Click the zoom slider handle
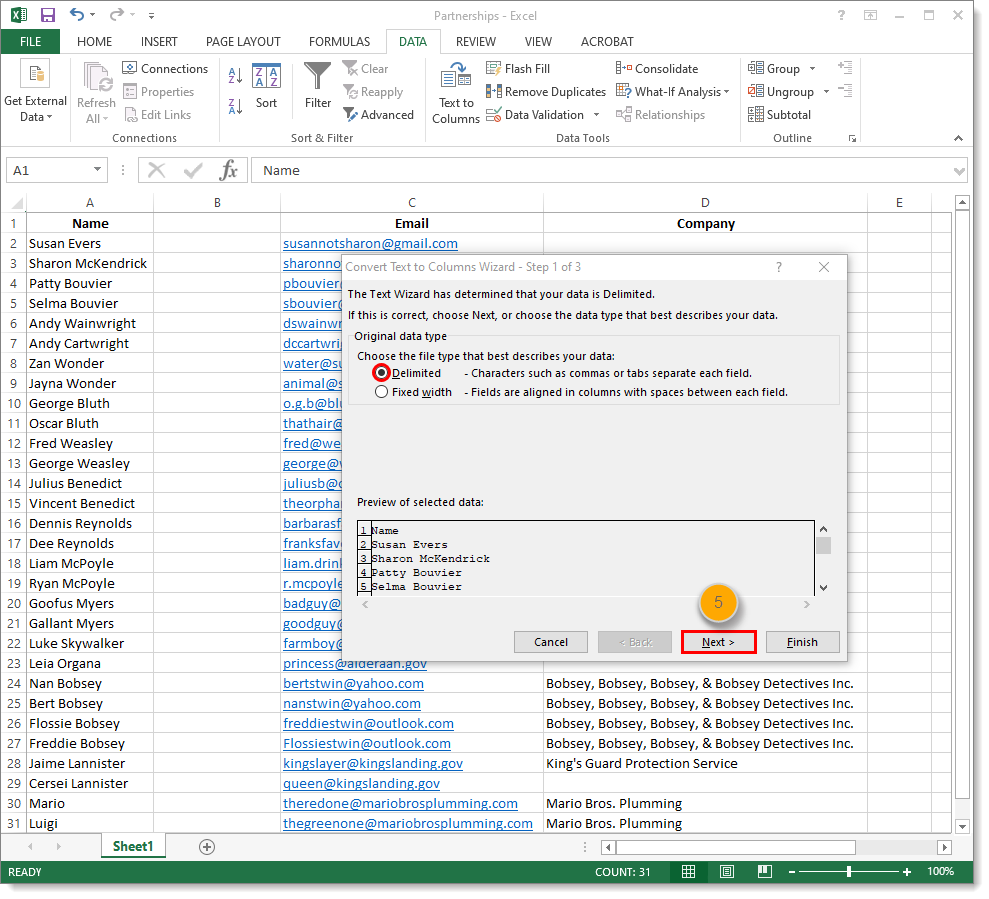Viewport: 989px width, 899px height. click(849, 872)
